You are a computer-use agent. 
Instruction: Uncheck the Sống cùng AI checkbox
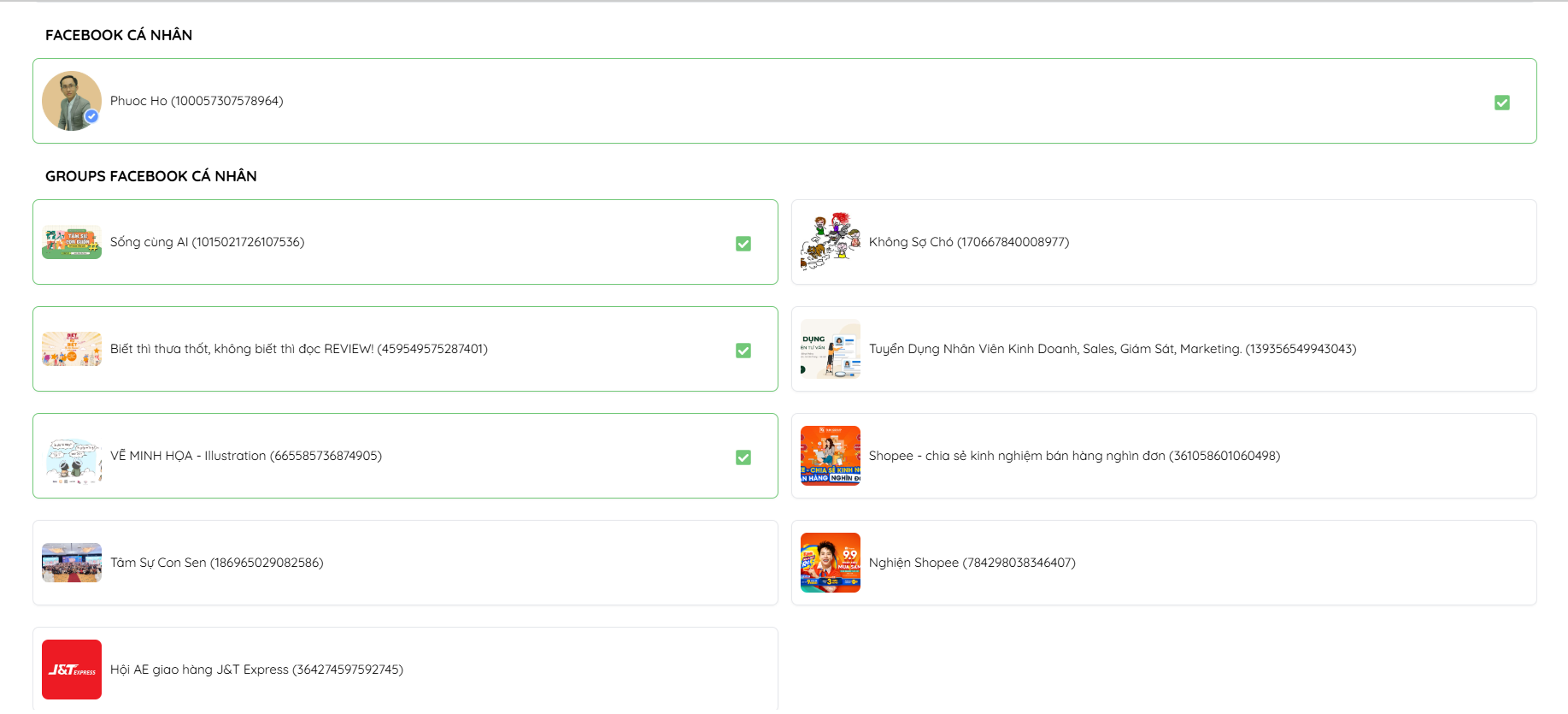743,244
